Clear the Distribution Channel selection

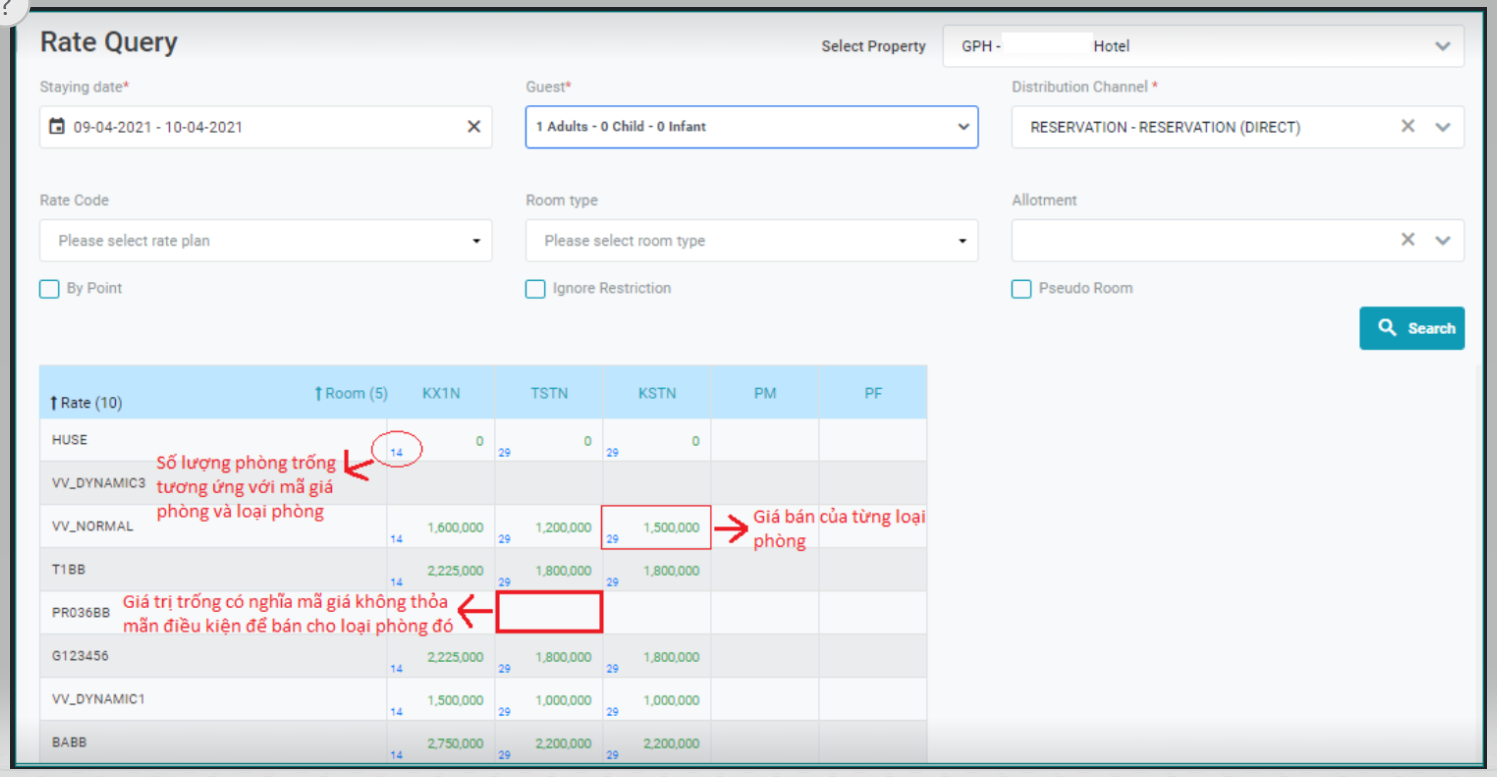click(1407, 127)
